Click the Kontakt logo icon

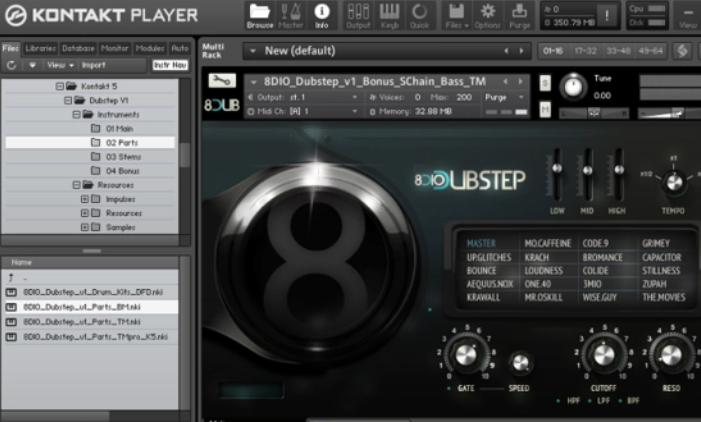tap(16, 16)
